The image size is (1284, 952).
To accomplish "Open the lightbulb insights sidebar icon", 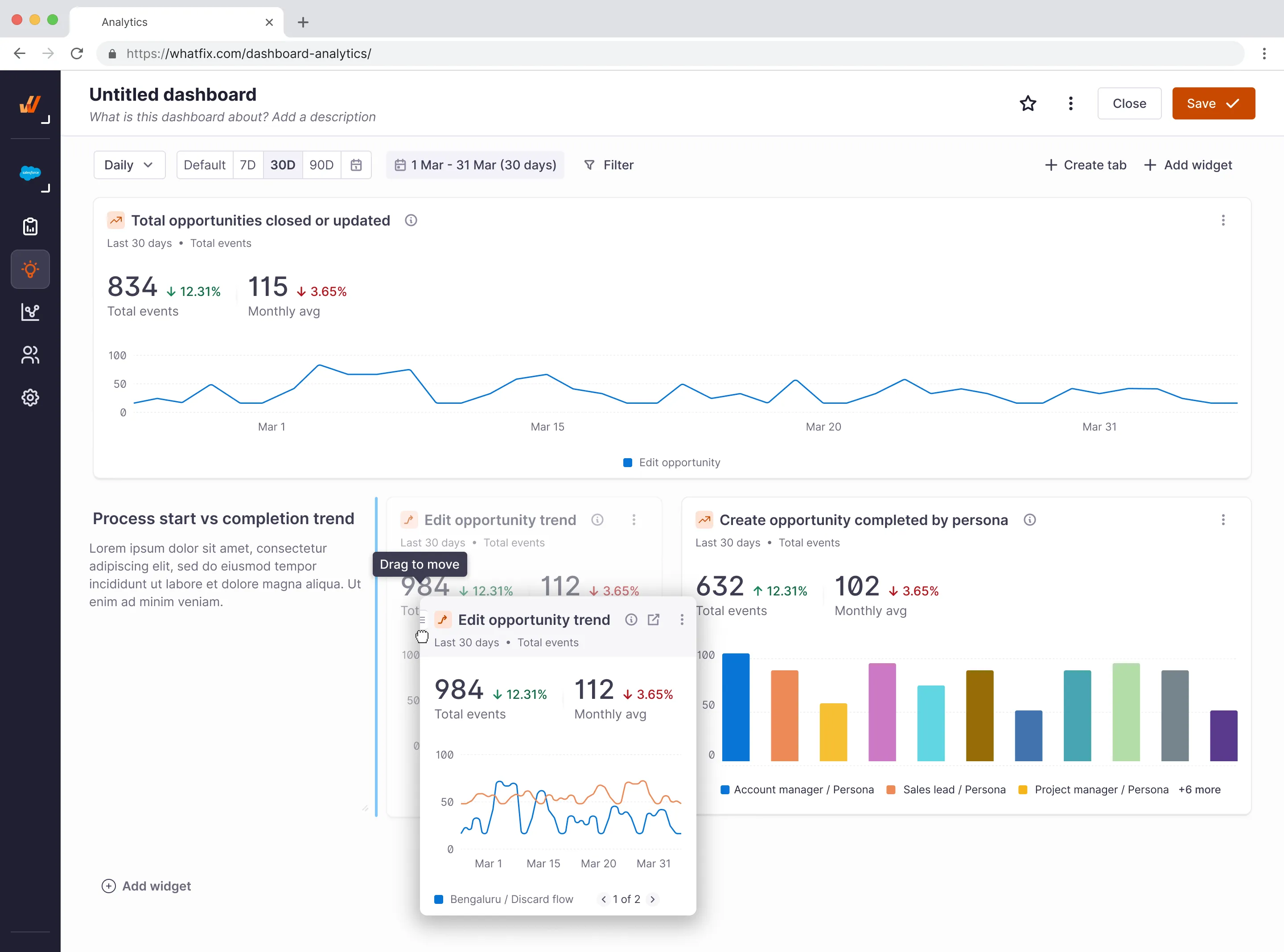I will pos(30,269).
